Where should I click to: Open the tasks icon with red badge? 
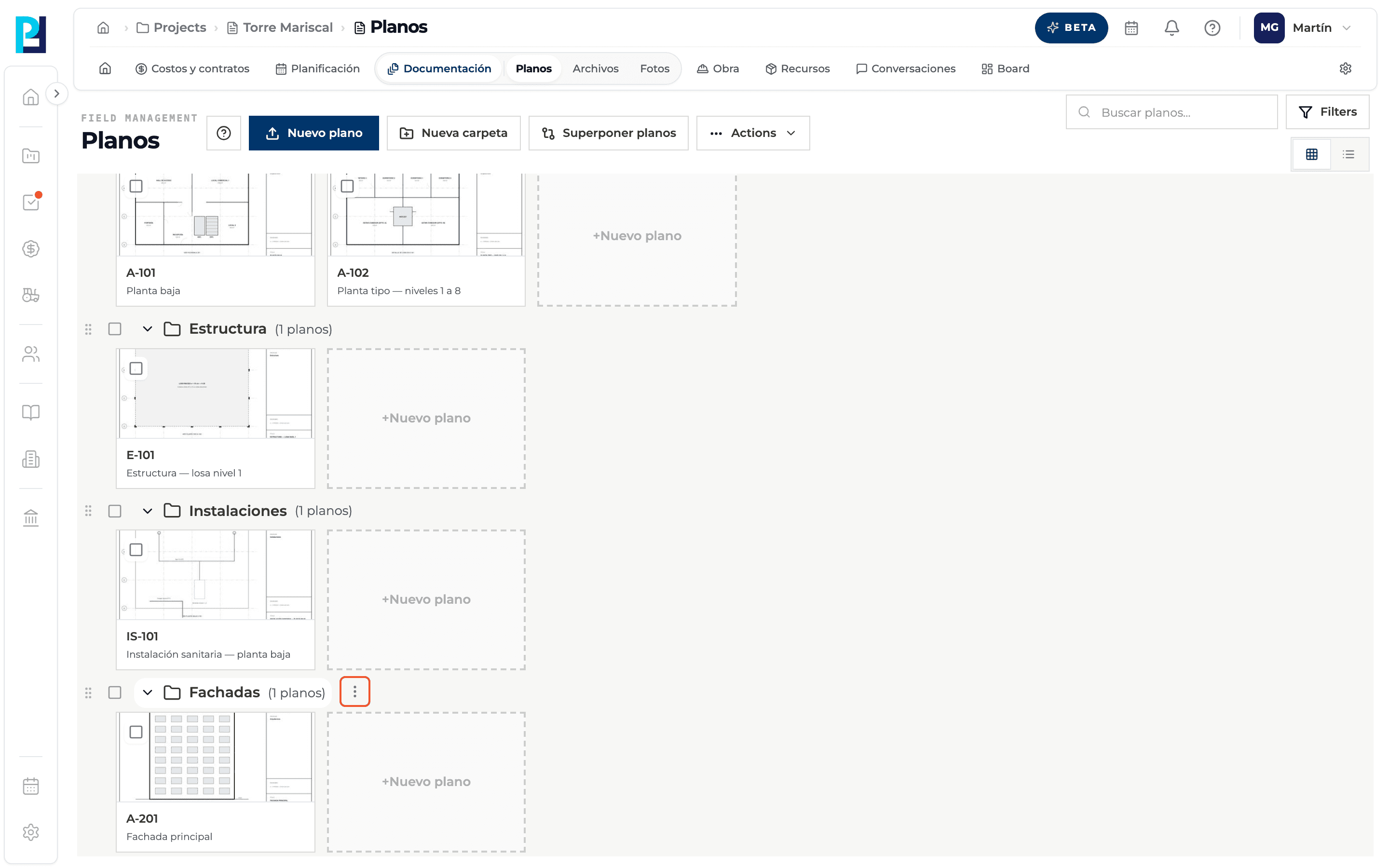[x=31, y=202]
